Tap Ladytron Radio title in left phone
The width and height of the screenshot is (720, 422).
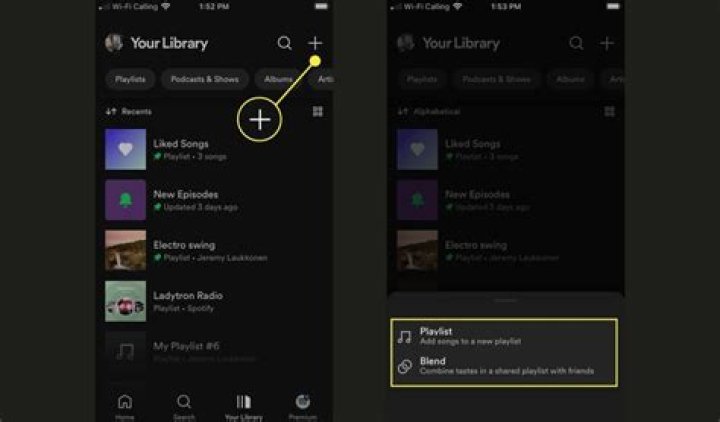(188, 296)
